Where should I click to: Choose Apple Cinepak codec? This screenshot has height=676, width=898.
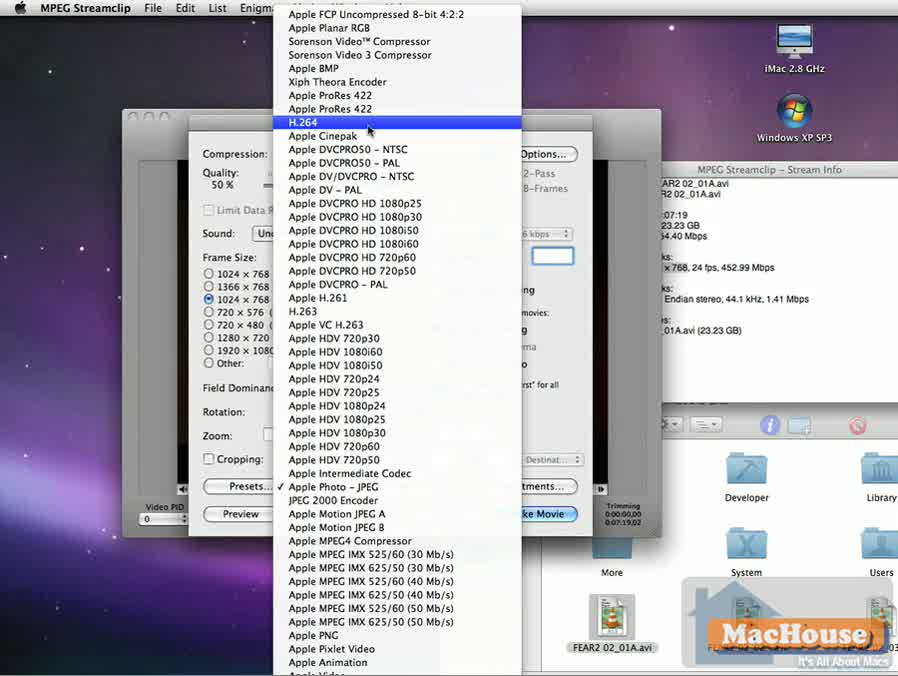coord(397,136)
